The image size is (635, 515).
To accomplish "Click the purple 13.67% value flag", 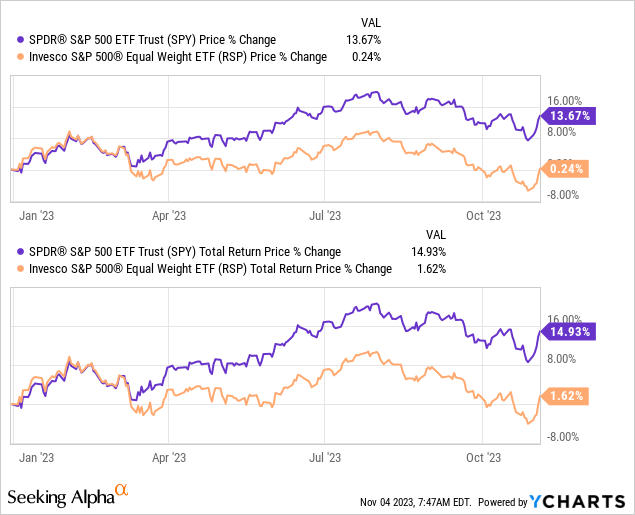I will (x=568, y=116).
